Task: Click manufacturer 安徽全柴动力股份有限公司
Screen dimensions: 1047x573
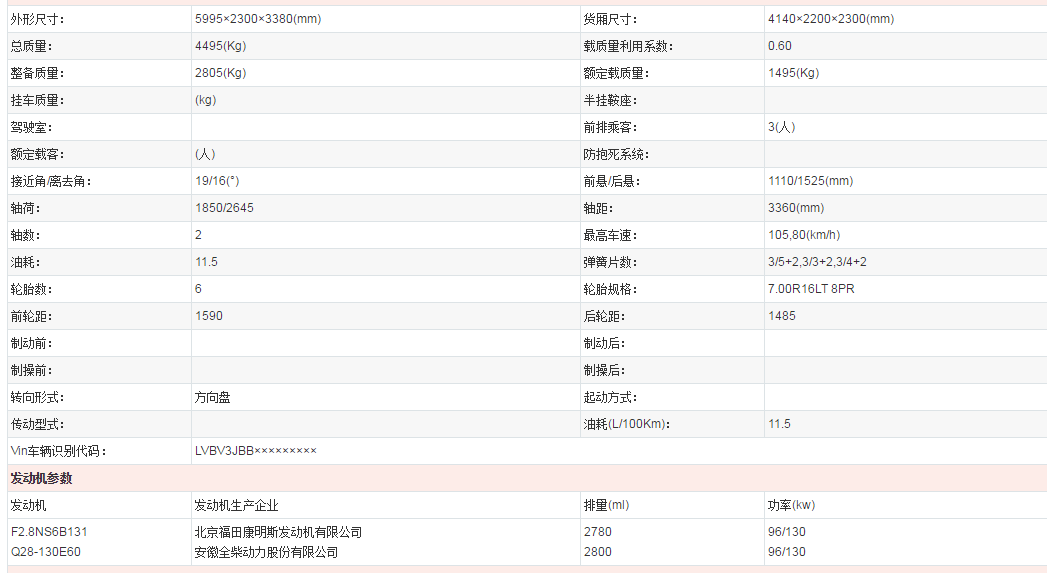Action: tap(266, 552)
